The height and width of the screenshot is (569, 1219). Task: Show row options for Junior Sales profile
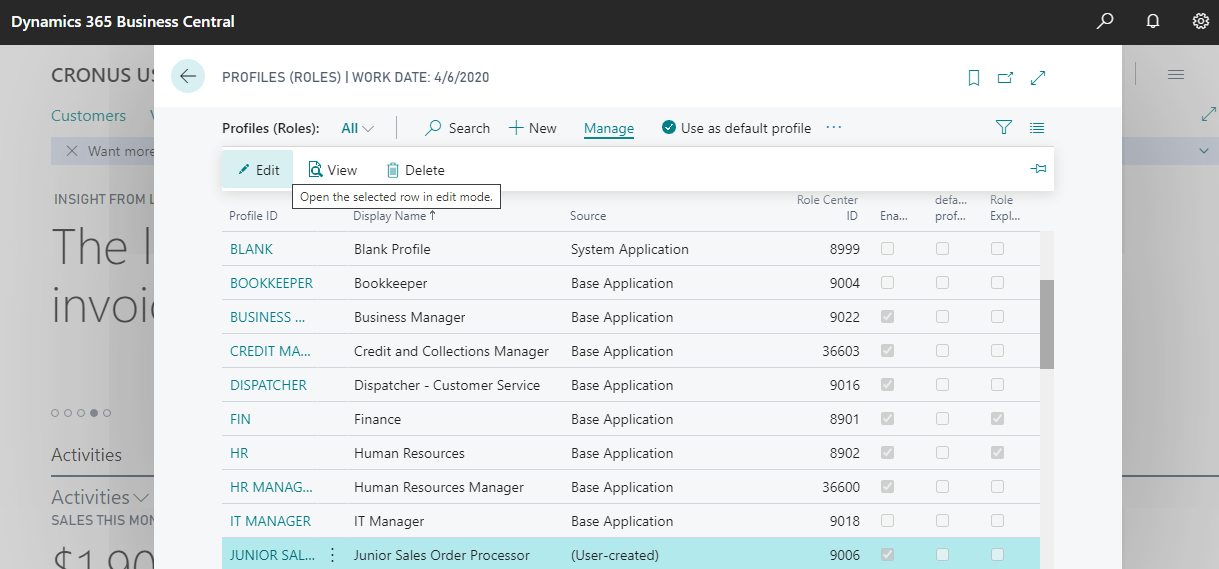333,555
